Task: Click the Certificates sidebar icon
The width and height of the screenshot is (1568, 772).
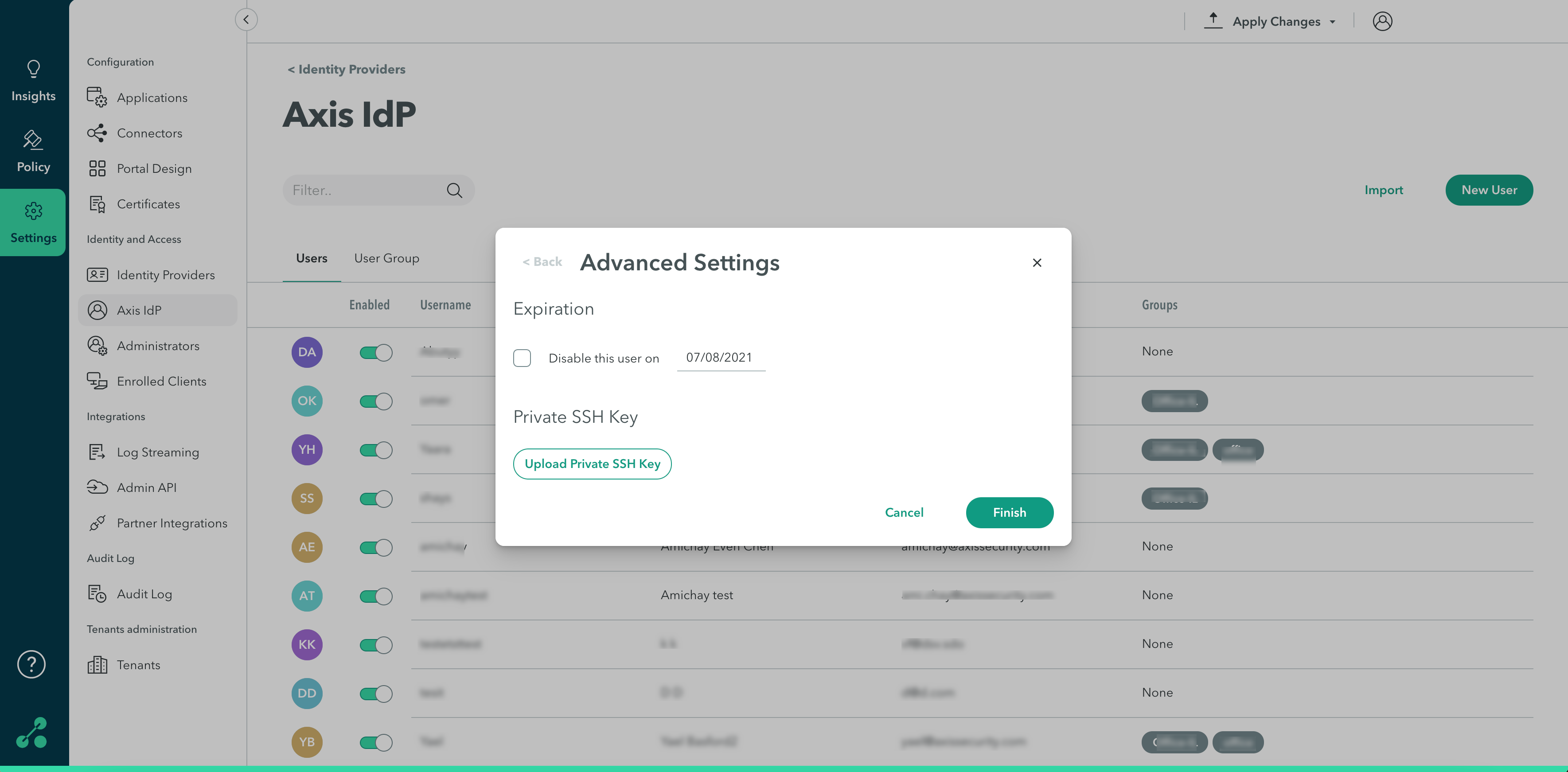Action: click(97, 204)
